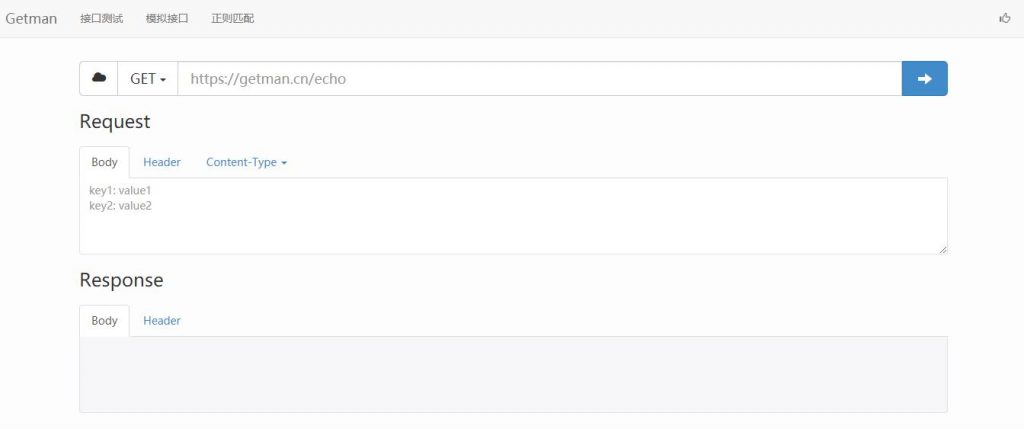The height and width of the screenshot is (429, 1024).
Task: Open the 模拟接口 menu item
Action: coord(167,18)
